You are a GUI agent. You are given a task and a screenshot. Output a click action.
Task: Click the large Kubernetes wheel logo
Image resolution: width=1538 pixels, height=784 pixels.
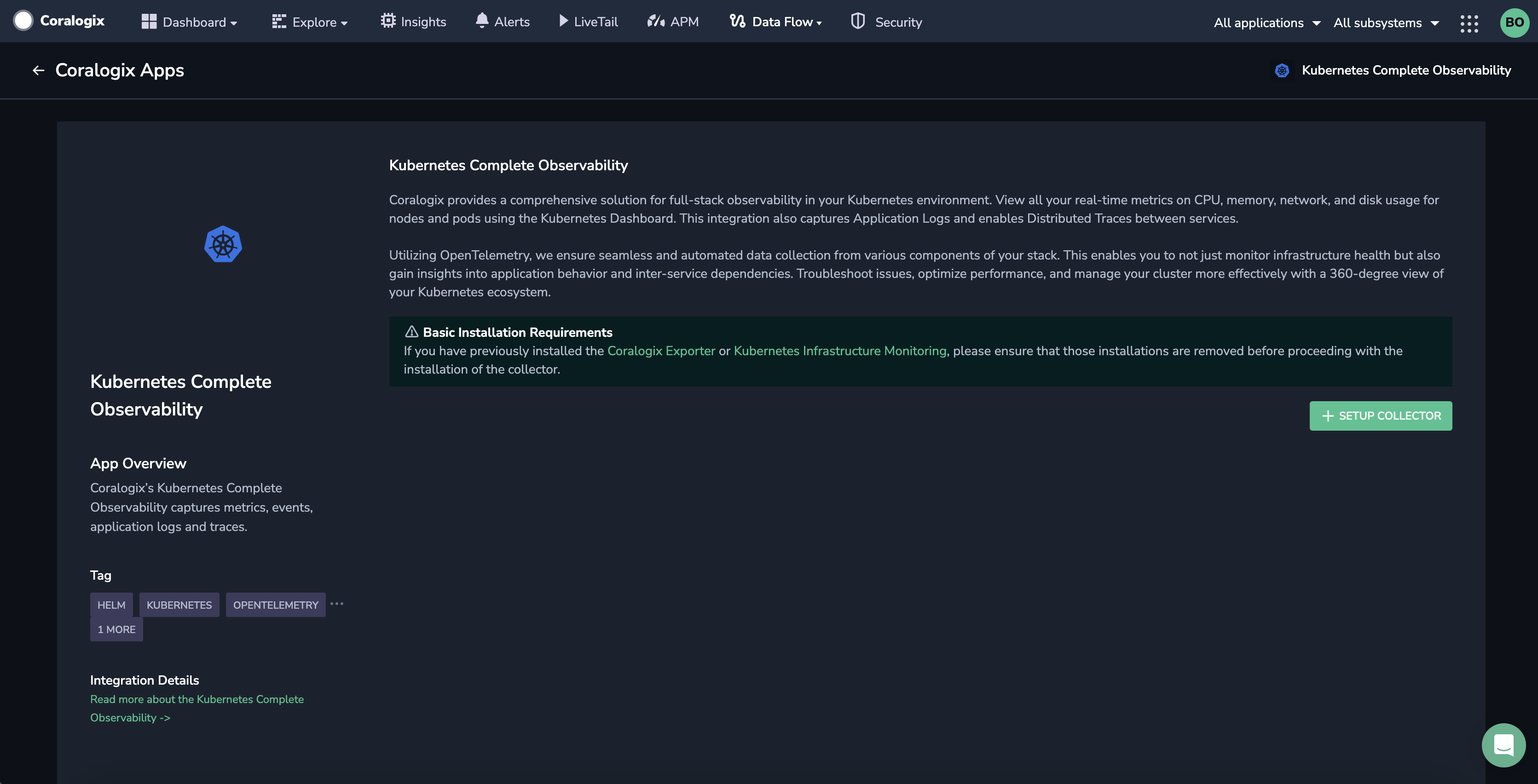point(223,244)
